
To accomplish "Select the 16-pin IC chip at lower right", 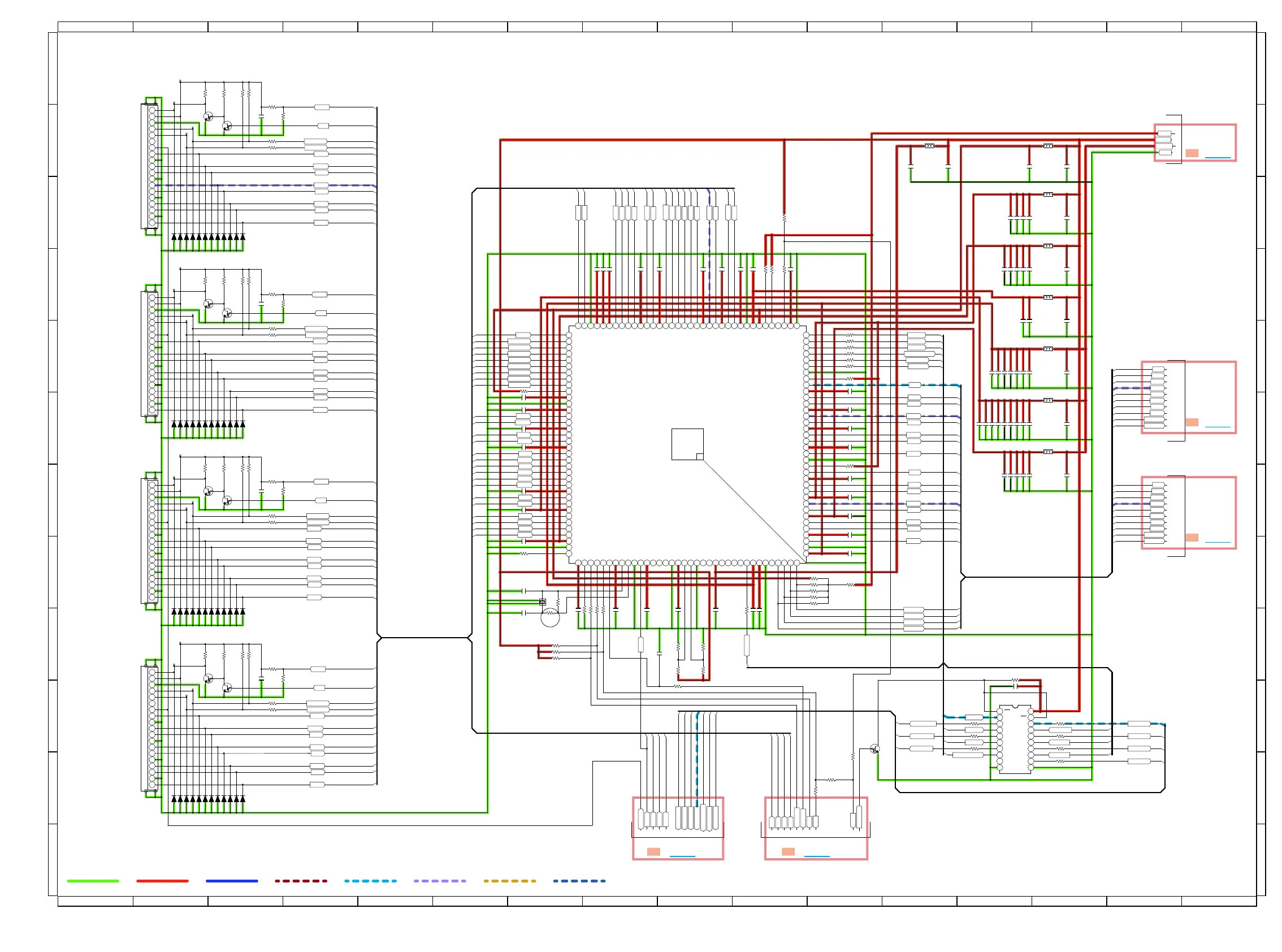I will [x=1014, y=739].
